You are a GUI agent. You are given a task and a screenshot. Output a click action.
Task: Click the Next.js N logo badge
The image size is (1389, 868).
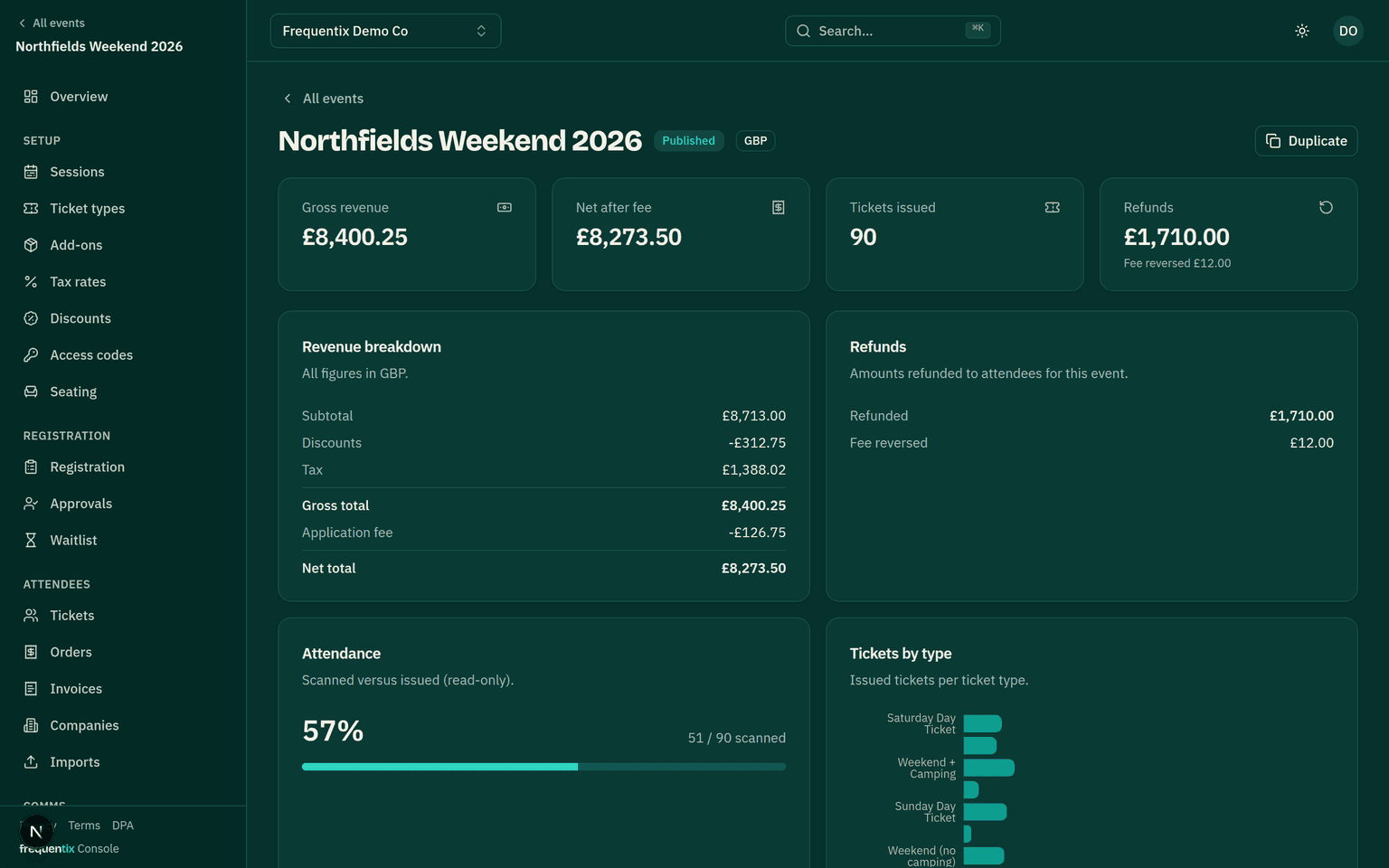[x=36, y=832]
